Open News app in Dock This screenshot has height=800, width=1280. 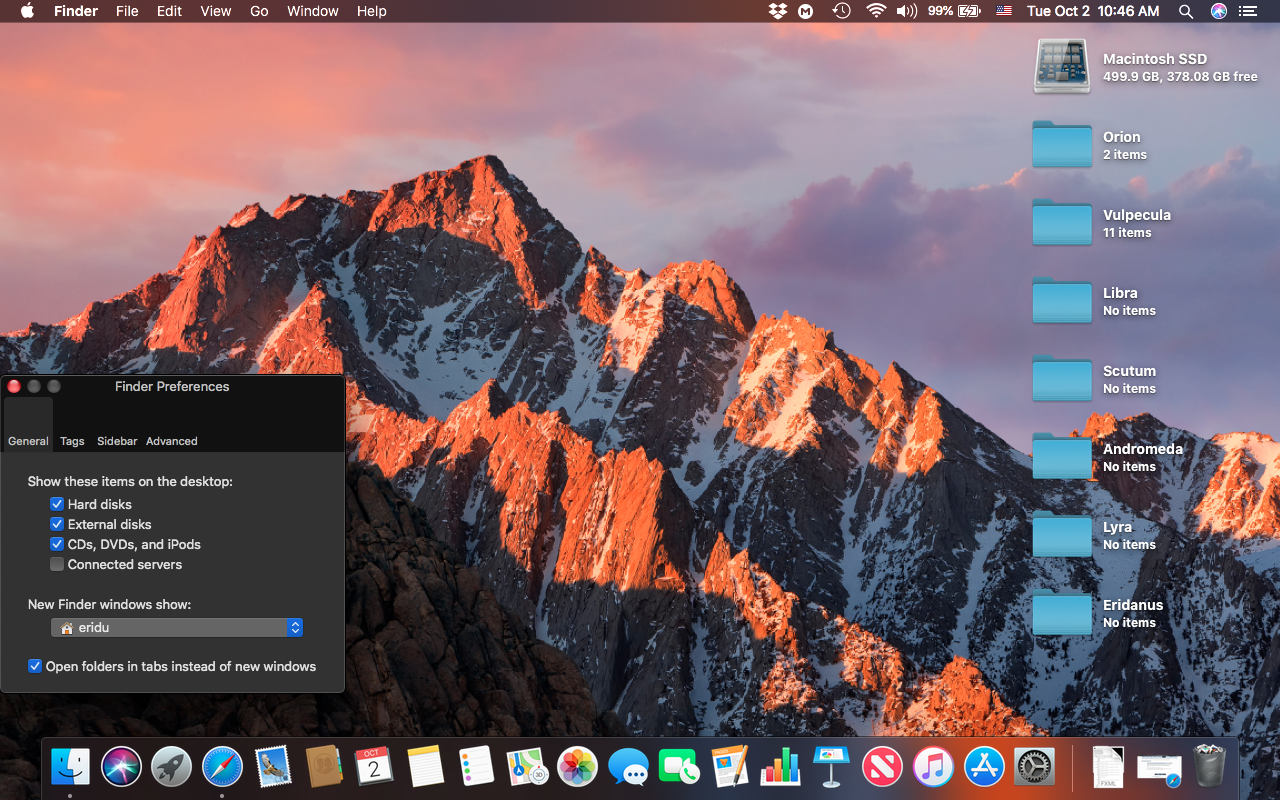pos(882,767)
